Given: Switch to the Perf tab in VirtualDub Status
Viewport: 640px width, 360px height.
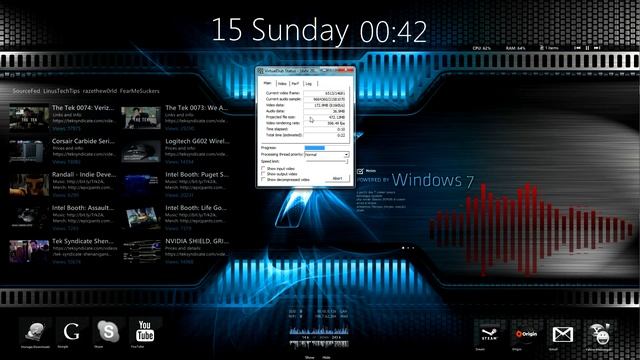Looking at the screenshot, I should pyautogui.click(x=295, y=84).
